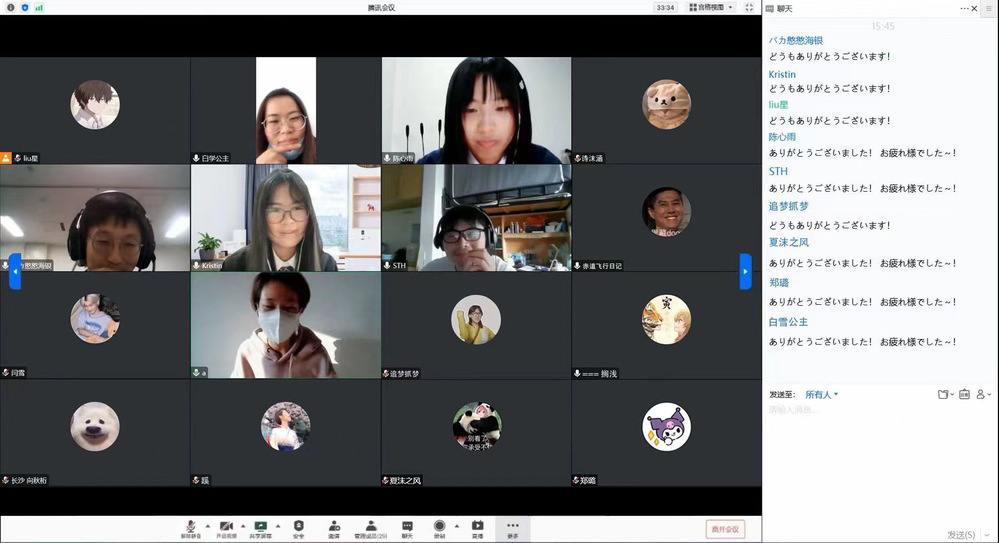Click the 邀请 invite icon
This screenshot has width=999, height=543.
tap(334, 527)
